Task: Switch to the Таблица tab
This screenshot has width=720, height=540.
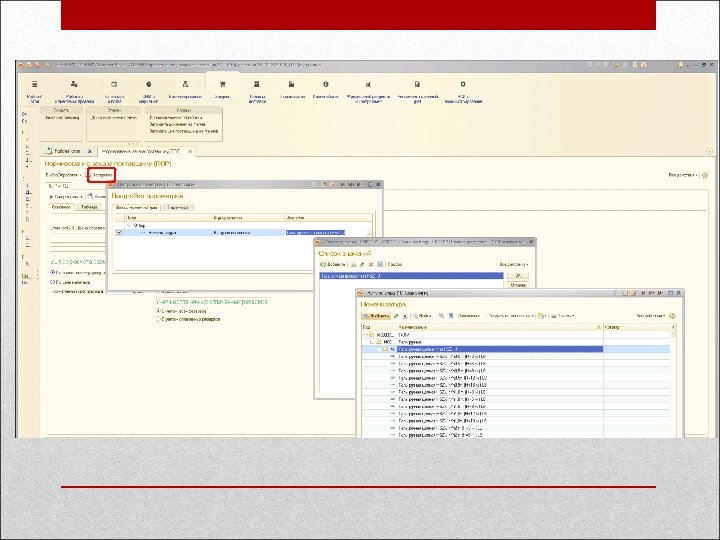Action: [89, 207]
